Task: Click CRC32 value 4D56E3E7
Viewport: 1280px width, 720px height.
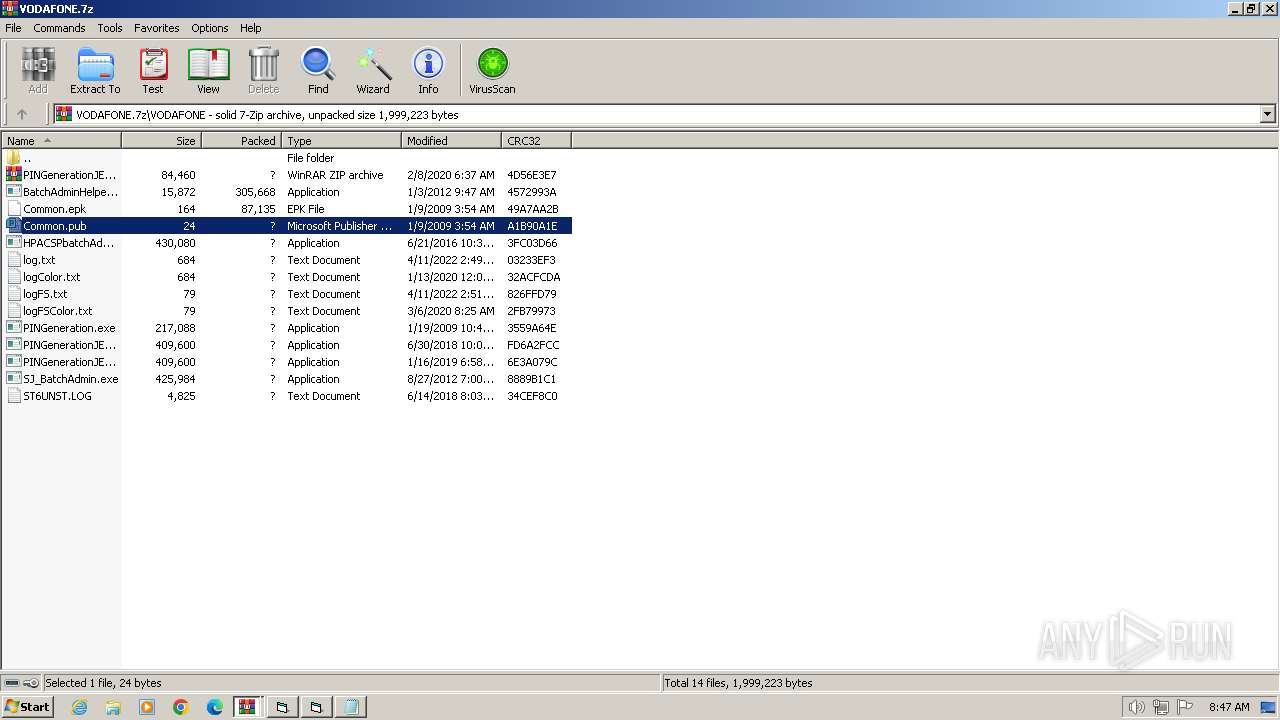Action: pyautogui.click(x=532, y=175)
